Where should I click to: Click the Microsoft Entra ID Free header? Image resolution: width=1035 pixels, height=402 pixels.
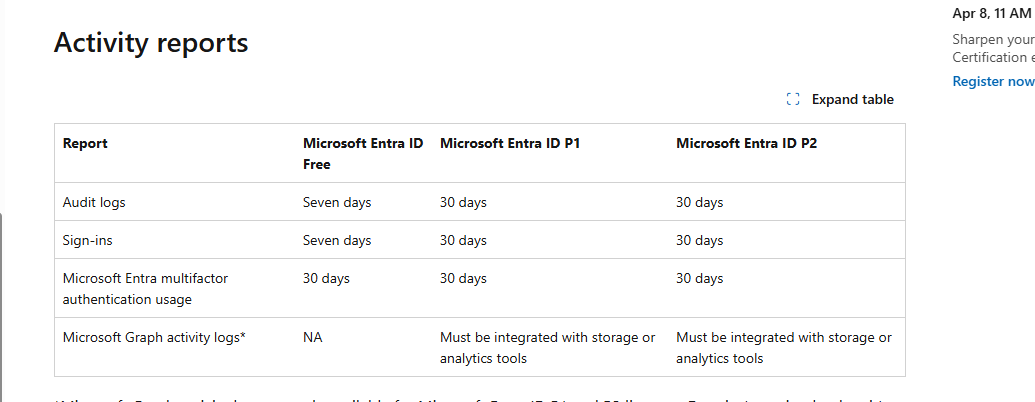pyautogui.click(x=363, y=153)
